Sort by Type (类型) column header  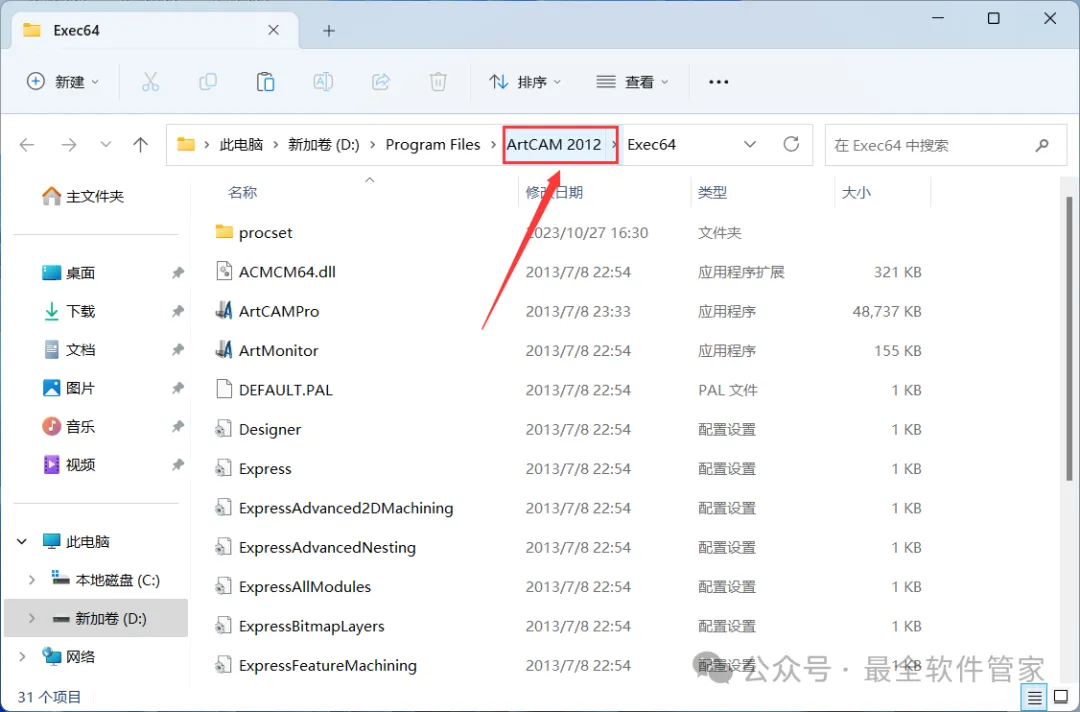tap(712, 193)
